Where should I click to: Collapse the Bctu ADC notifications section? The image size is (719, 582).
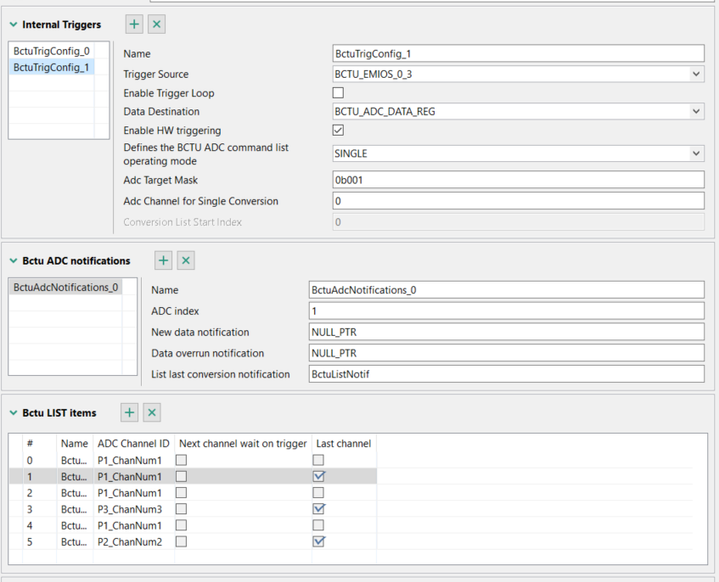(x=13, y=261)
